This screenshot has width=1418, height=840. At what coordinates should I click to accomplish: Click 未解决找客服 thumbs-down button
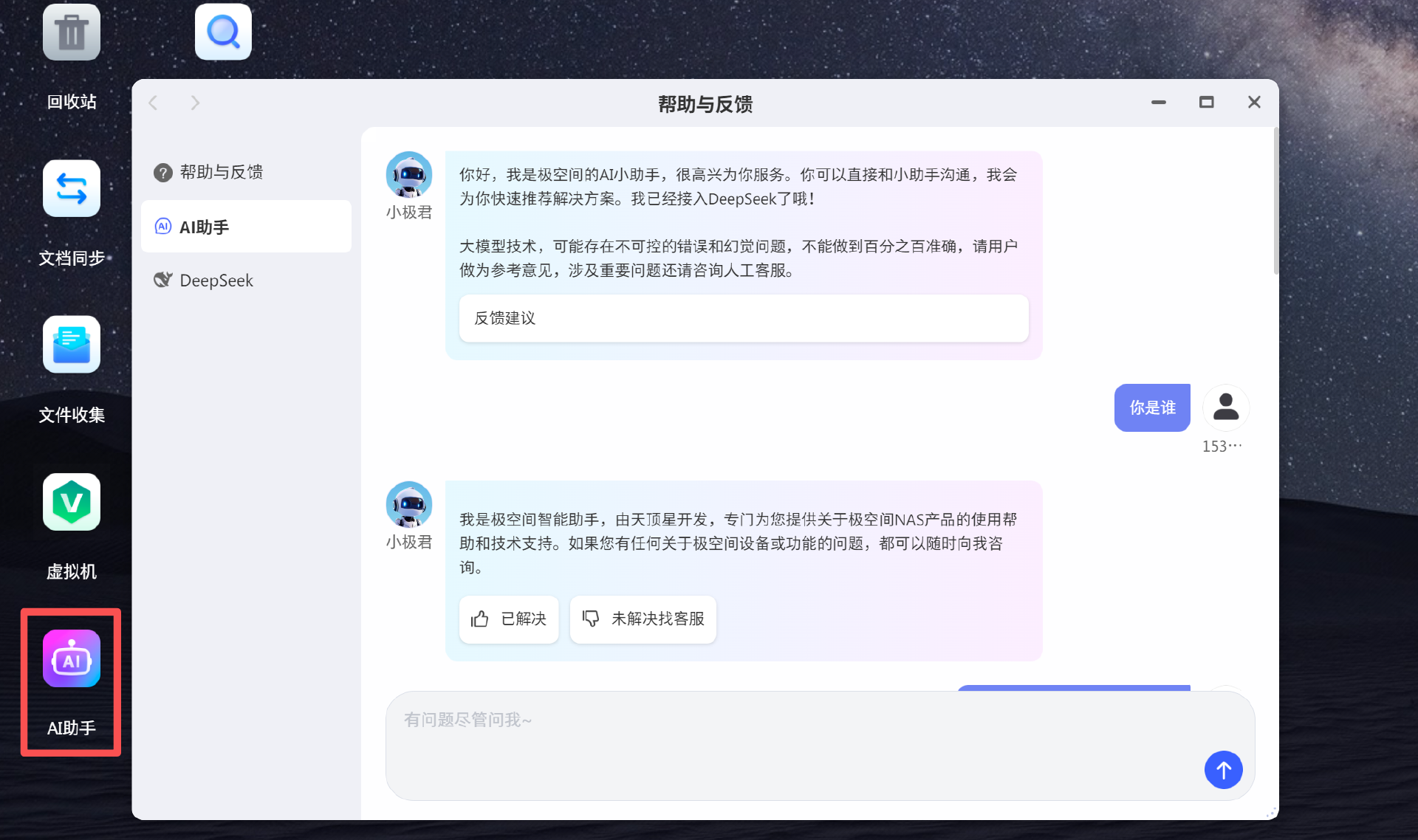click(x=643, y=619)
